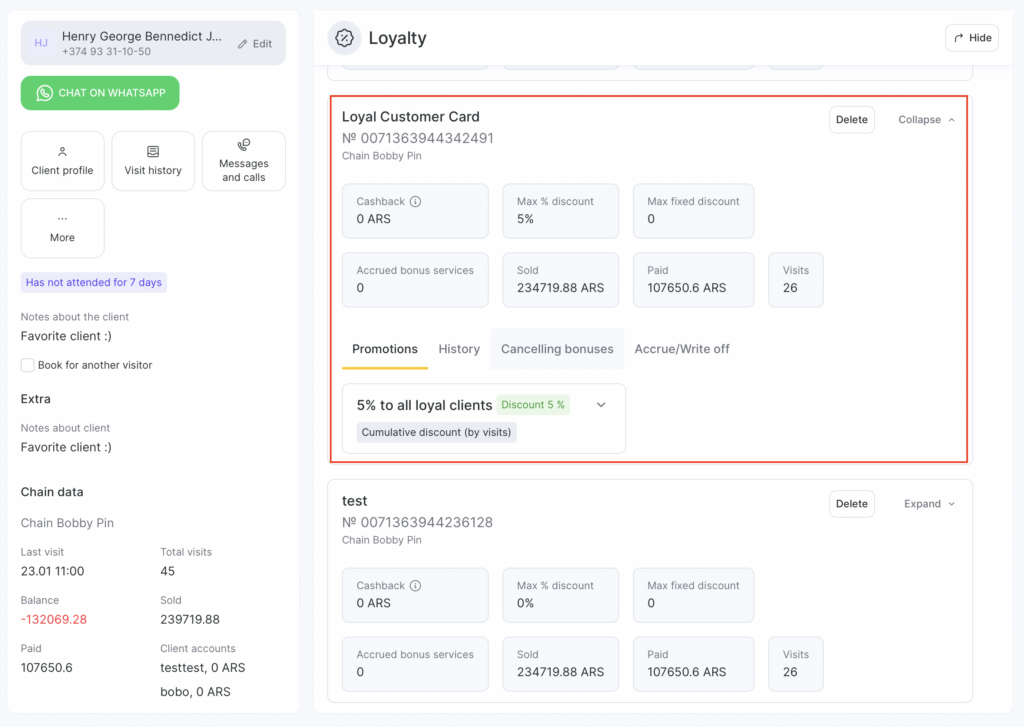The width and height of the screenshot is (1024, 727).
Task: Click the WhatsApp logo icon
Action: [44, 93]
